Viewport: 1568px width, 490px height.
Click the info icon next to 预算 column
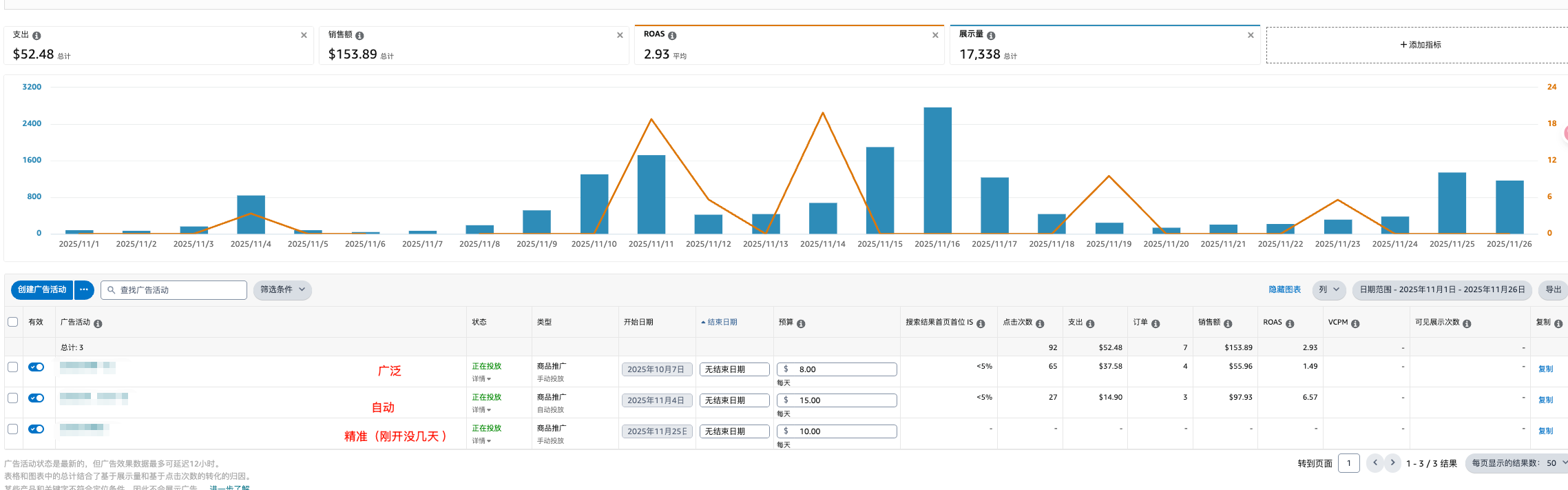(801, 324)
